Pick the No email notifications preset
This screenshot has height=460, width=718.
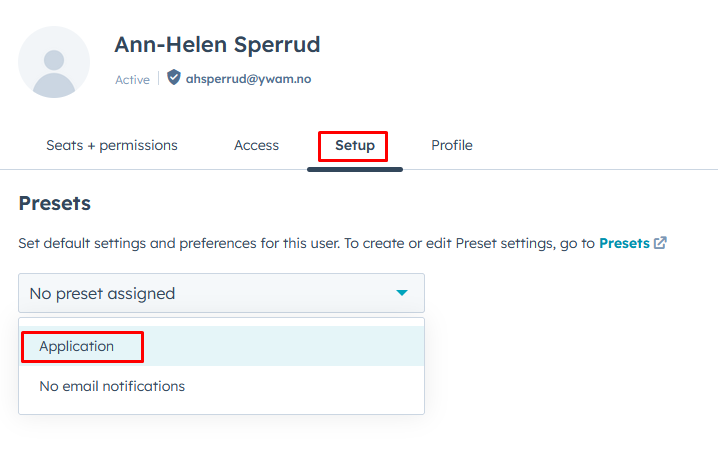click(x=112, y=386)
